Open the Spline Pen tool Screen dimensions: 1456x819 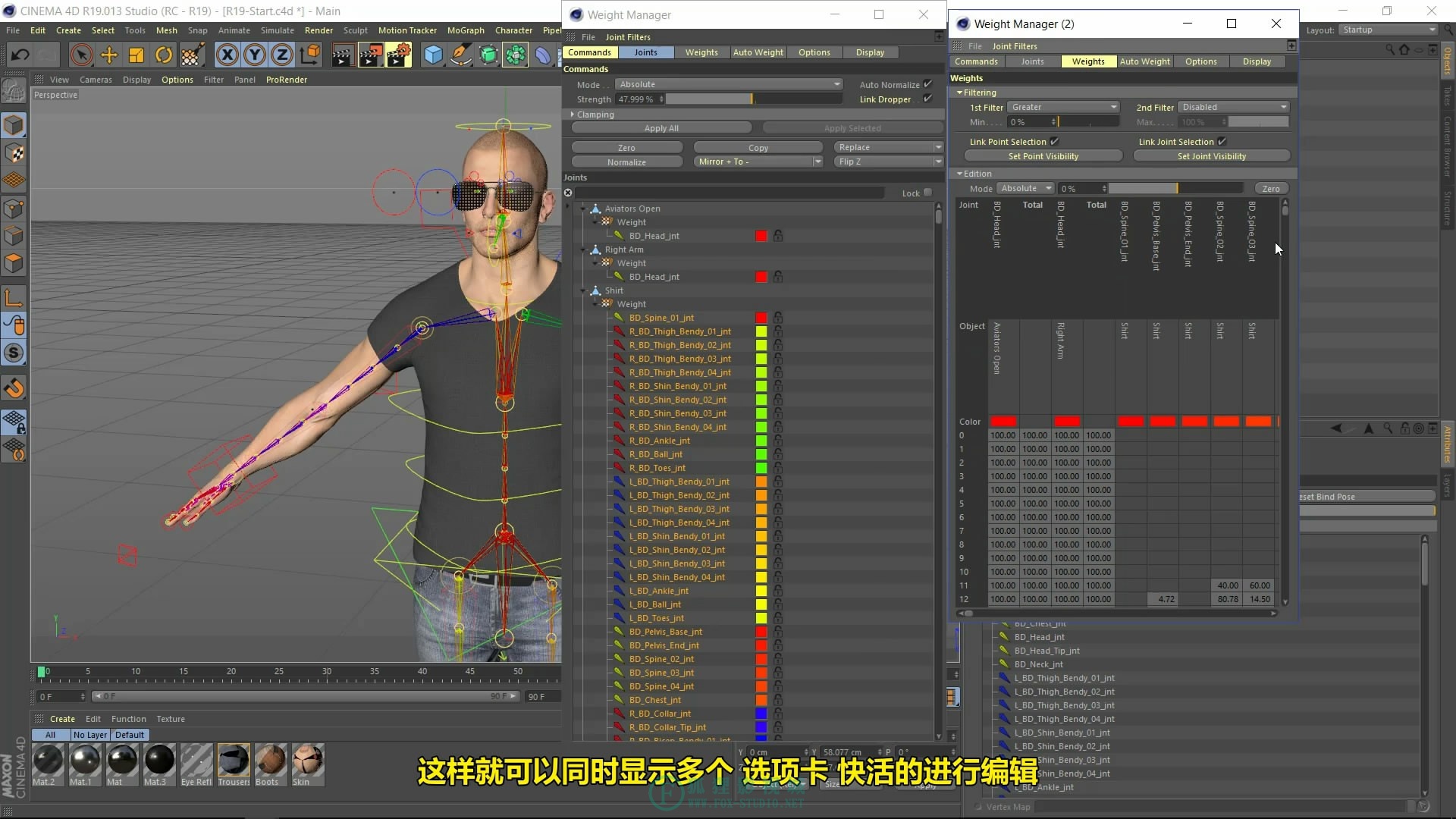pos(460,55)
